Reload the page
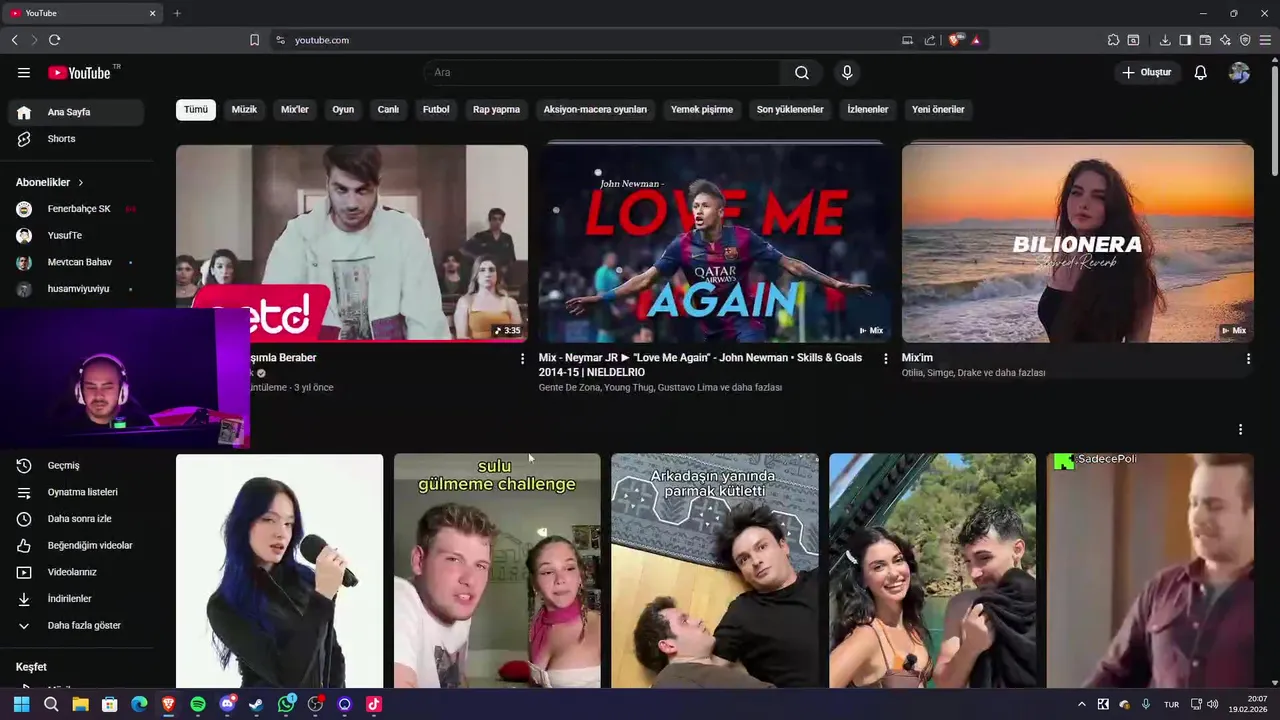This screenshot has height=720, width=1280. pyautogui.click(x=54, y=40)
